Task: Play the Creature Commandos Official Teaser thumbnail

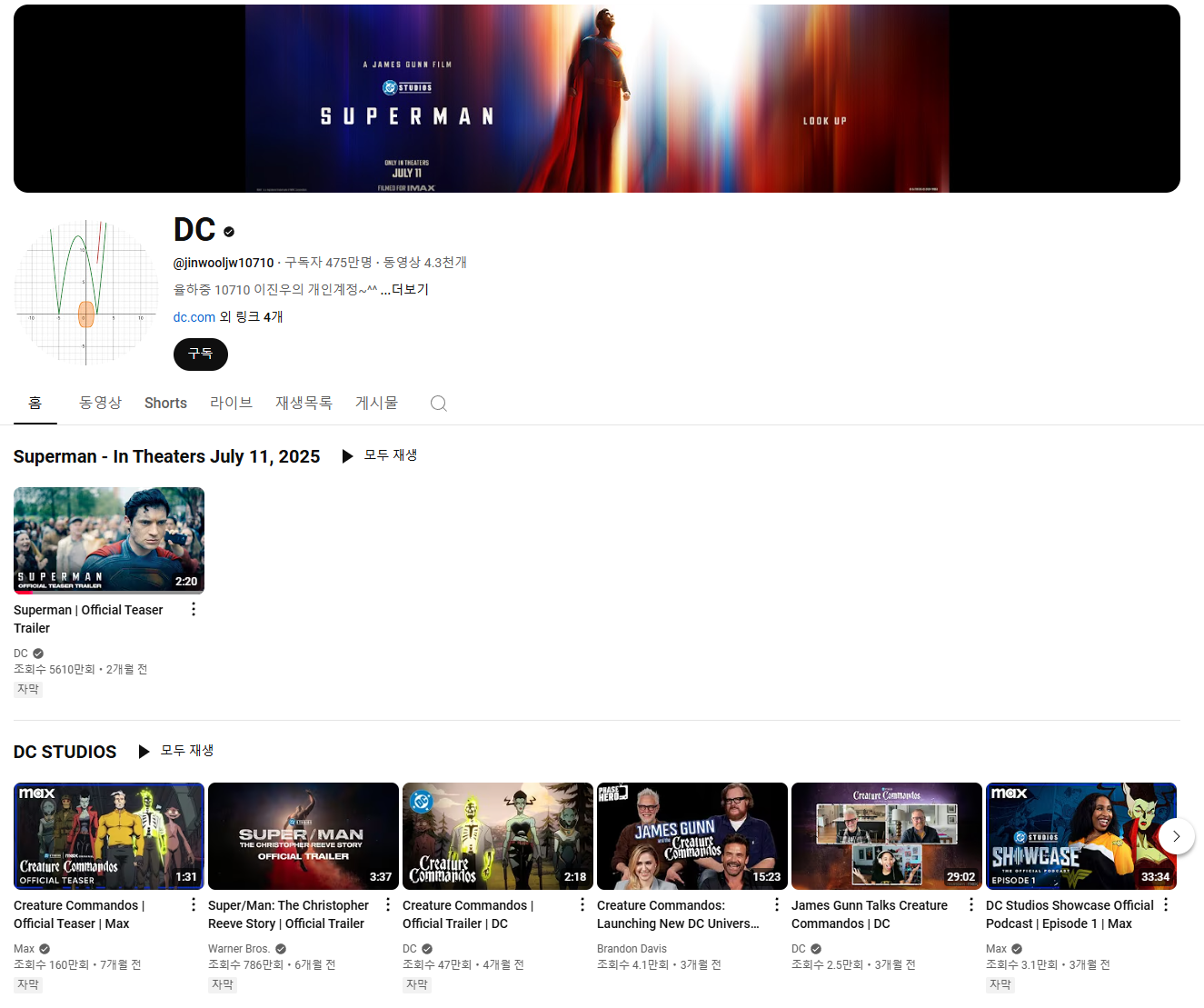Action: point(109,836)
